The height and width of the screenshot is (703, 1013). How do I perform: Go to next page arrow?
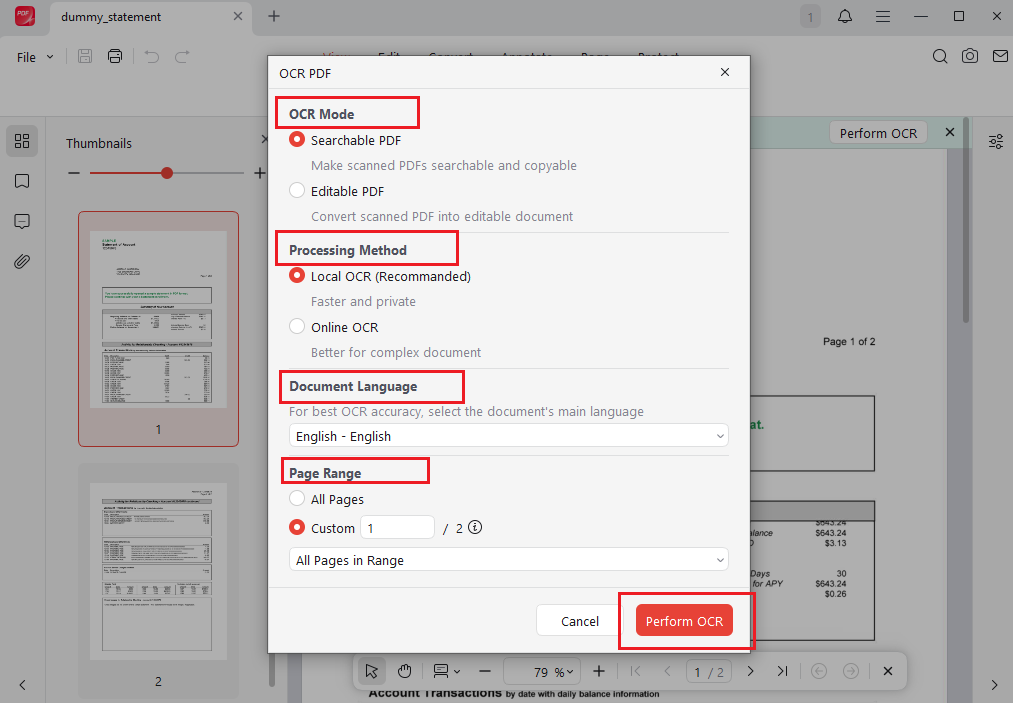click(750, 671)
